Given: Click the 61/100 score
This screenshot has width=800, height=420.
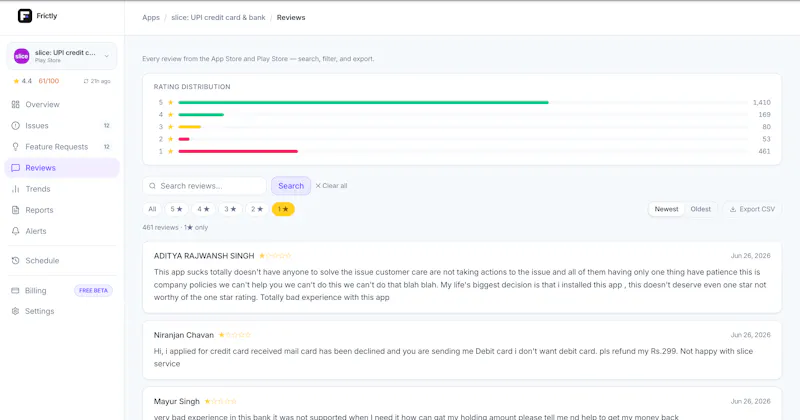Looking at the screenshot, I should (x=48, y=81).
